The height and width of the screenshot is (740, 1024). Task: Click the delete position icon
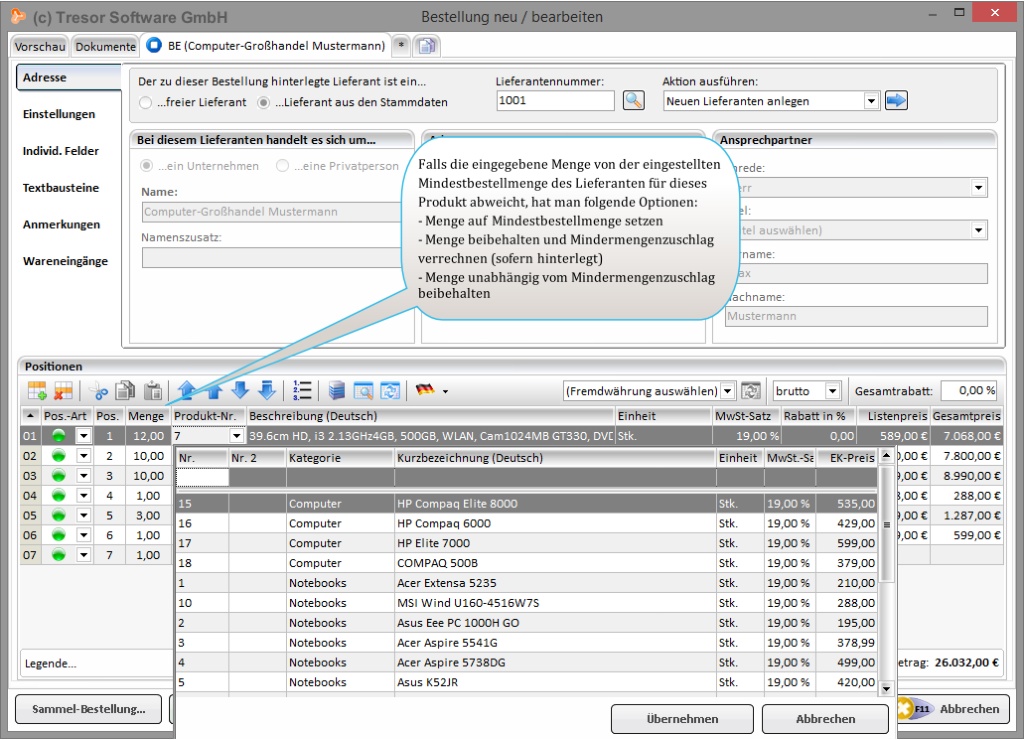[x=64, y=391]
